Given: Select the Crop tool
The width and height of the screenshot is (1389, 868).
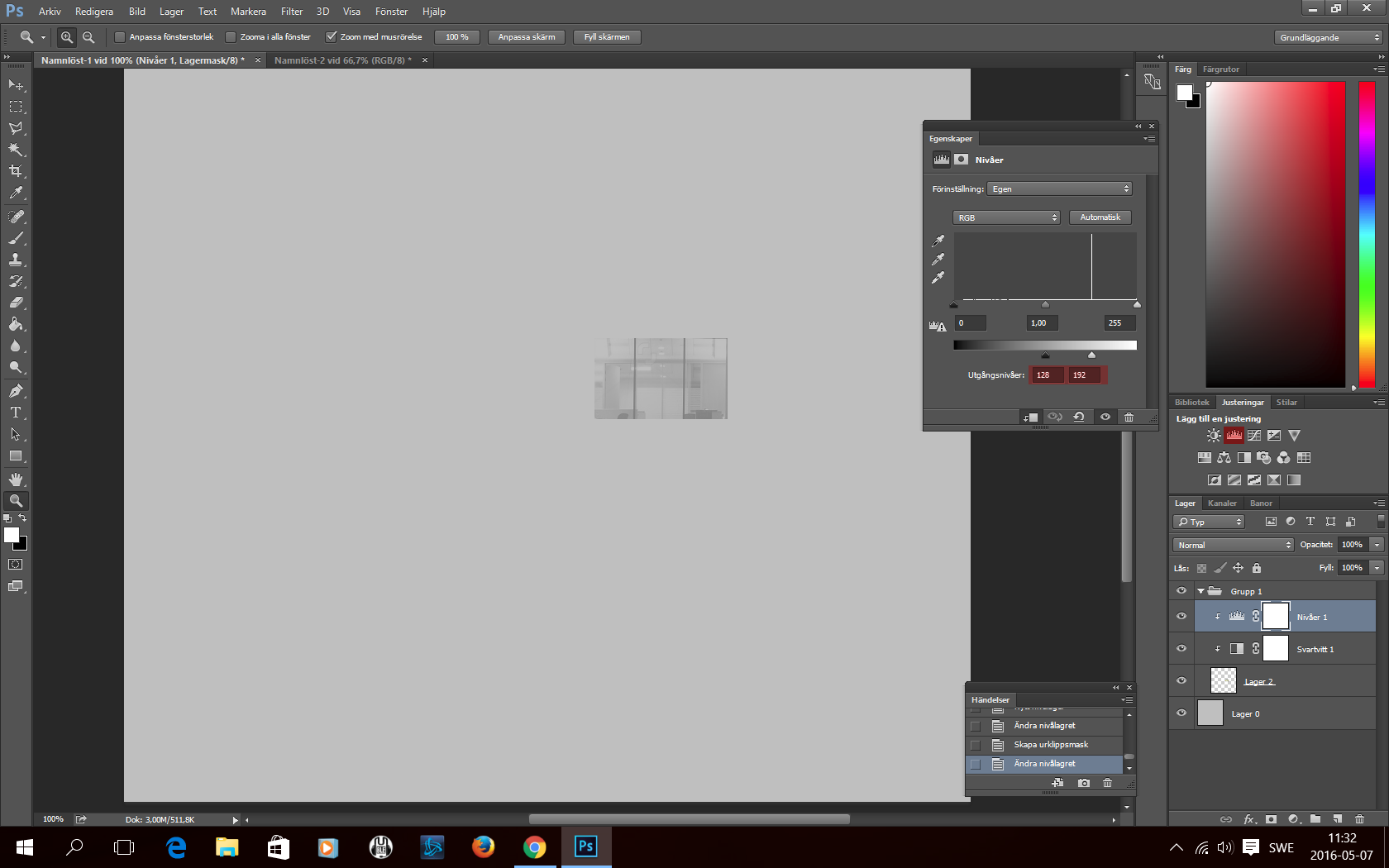Looking at the screenshot, I should tap(16, 171).
